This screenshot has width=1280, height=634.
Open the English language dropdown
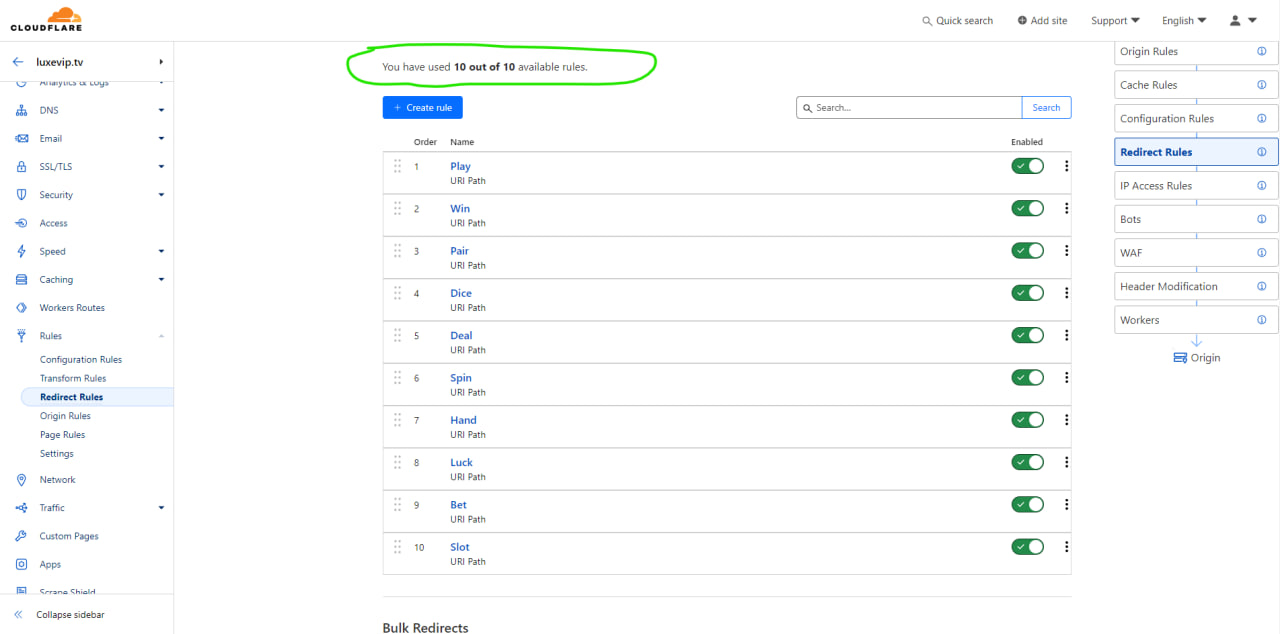pos(1184,21)
